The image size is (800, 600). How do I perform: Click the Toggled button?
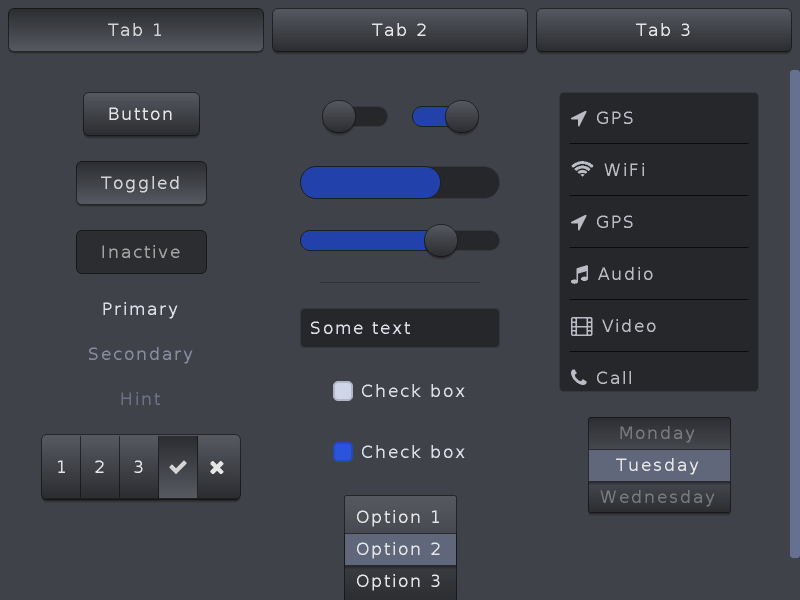141,183
